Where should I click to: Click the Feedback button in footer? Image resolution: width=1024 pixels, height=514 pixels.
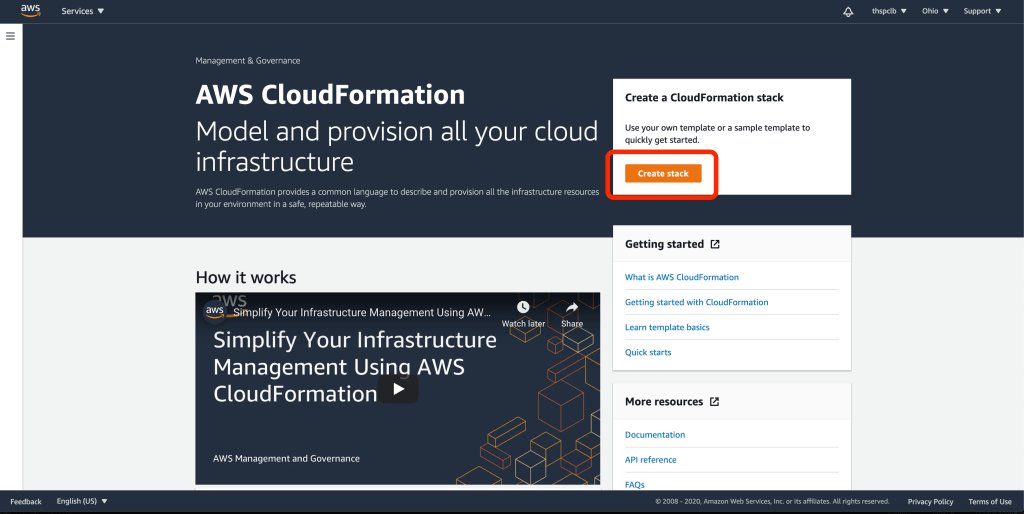click(x=26, y=501)
